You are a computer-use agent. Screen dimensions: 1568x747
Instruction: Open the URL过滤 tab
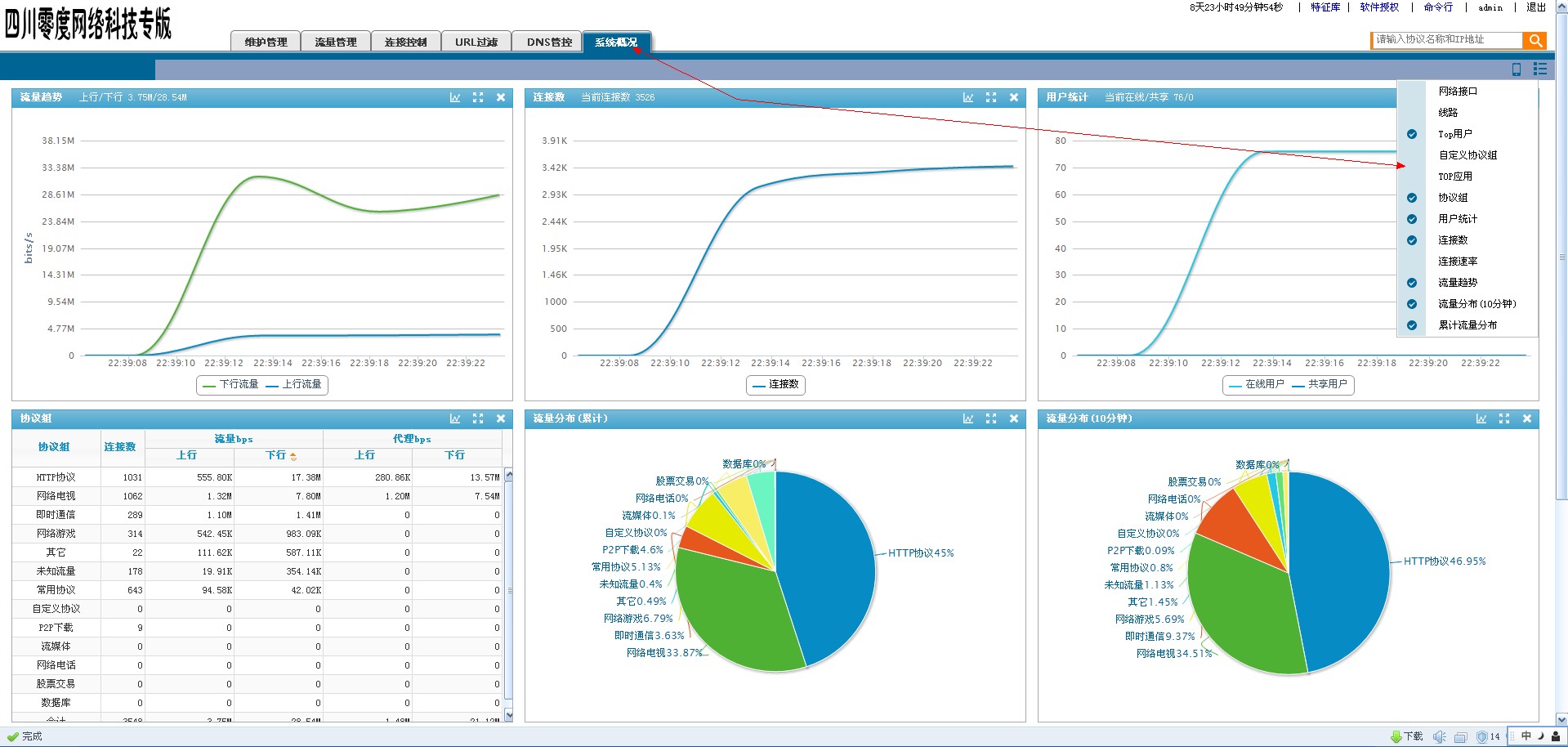(476, 42)
